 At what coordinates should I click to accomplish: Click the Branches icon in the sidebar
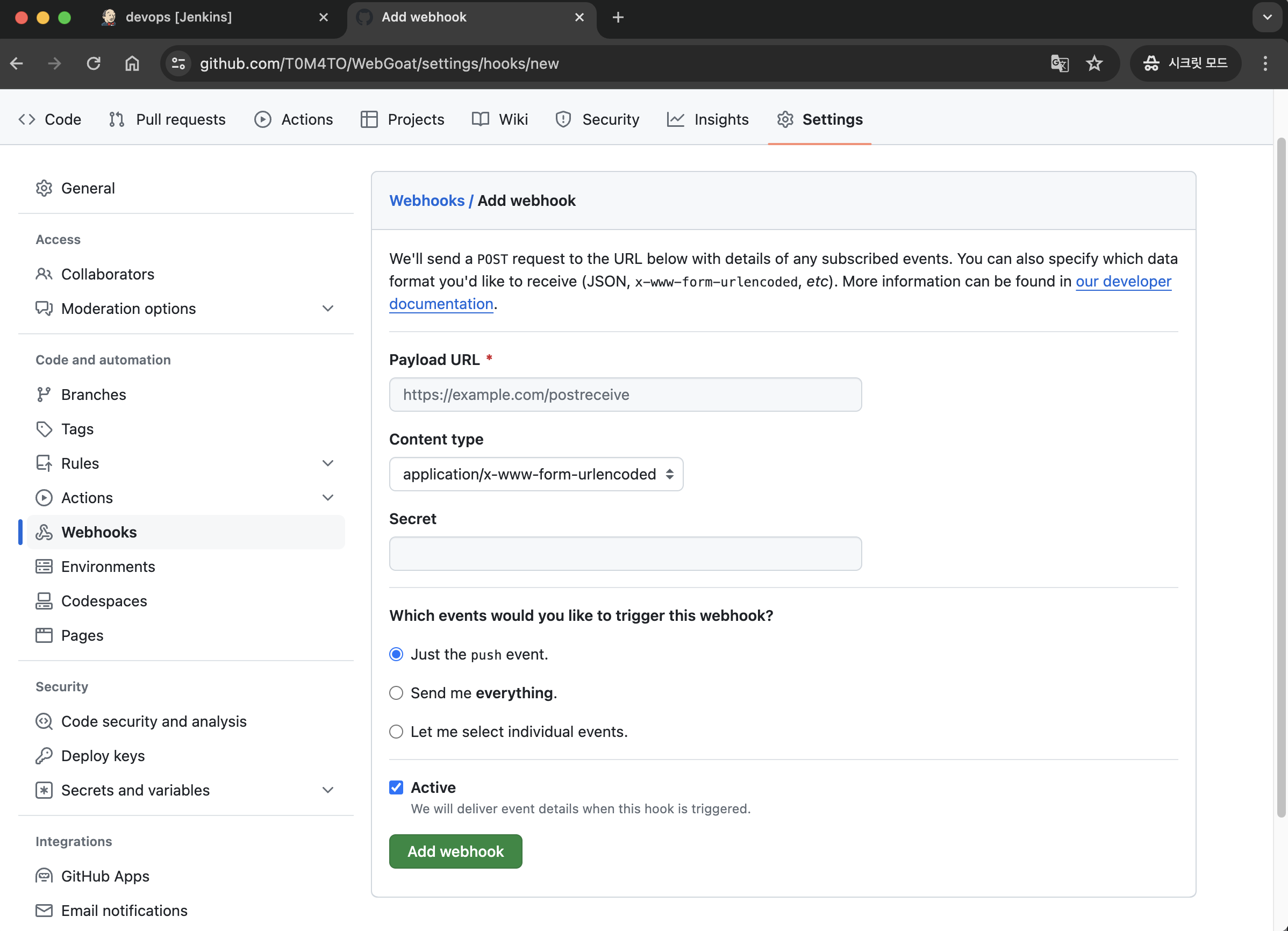click(x=44, y=394)
